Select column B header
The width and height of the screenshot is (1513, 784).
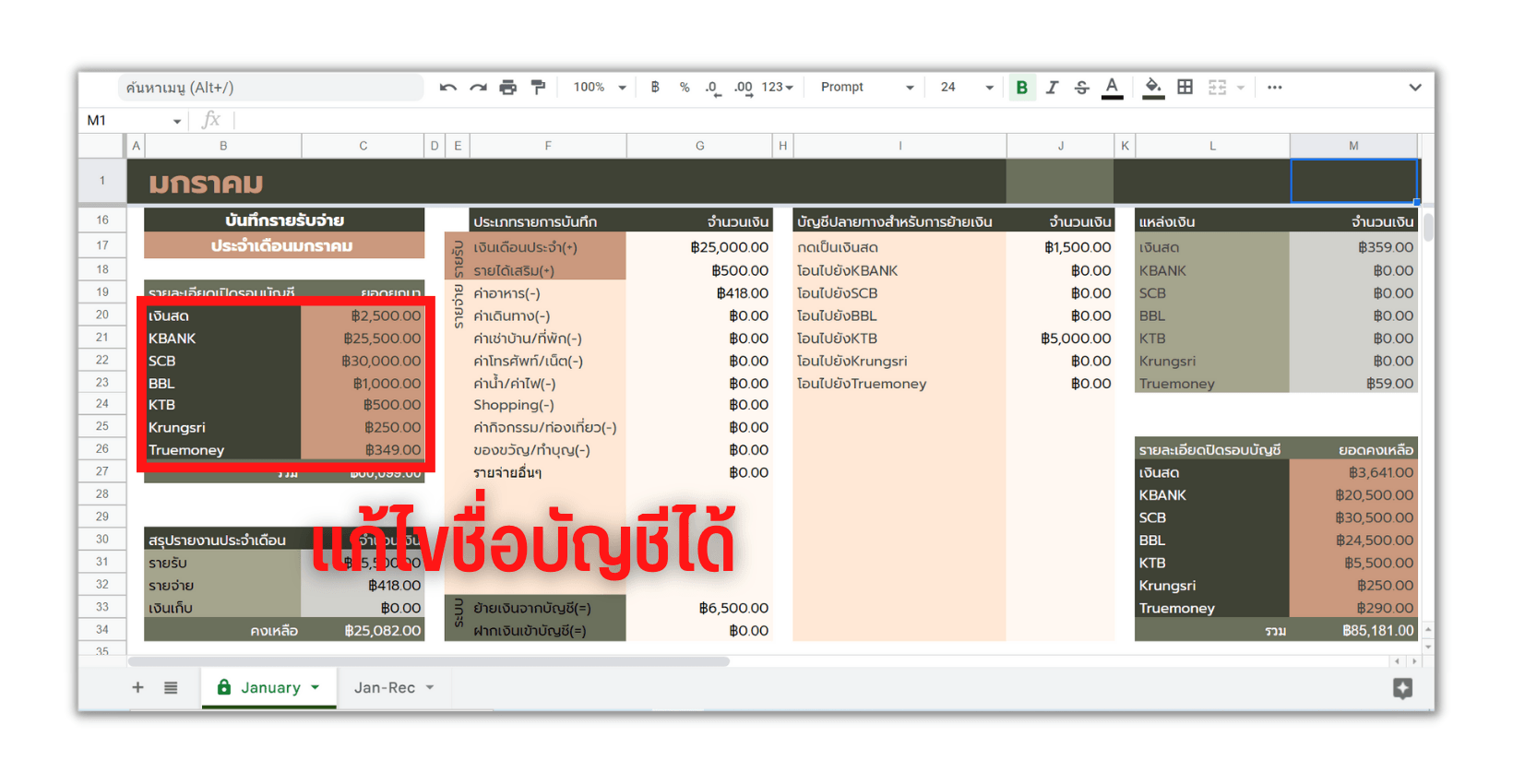pos(223,146)
